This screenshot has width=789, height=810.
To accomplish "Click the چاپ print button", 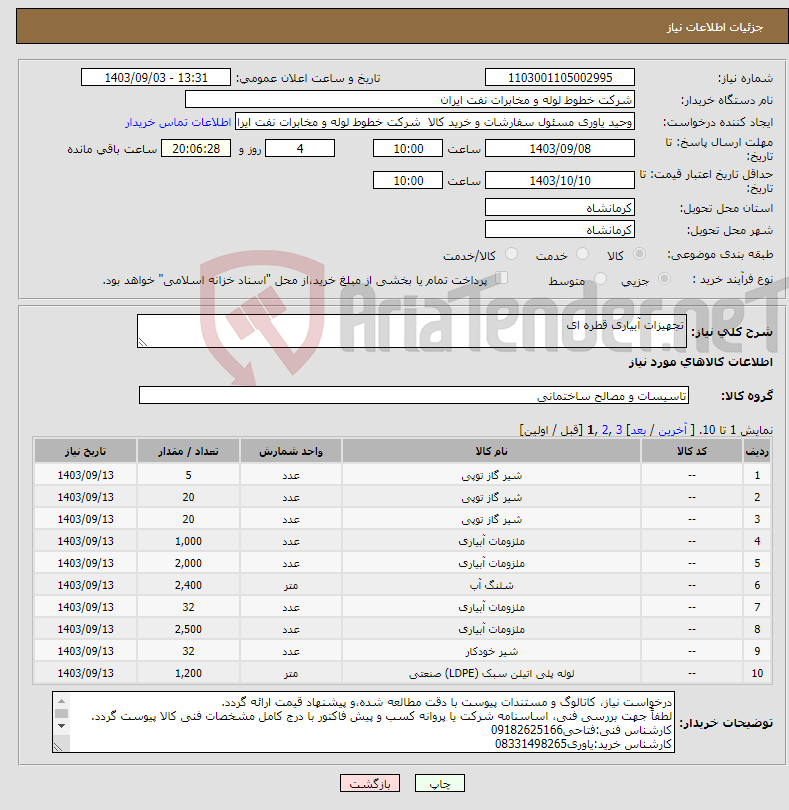I will pyautogui.click(x=440, y=783).
